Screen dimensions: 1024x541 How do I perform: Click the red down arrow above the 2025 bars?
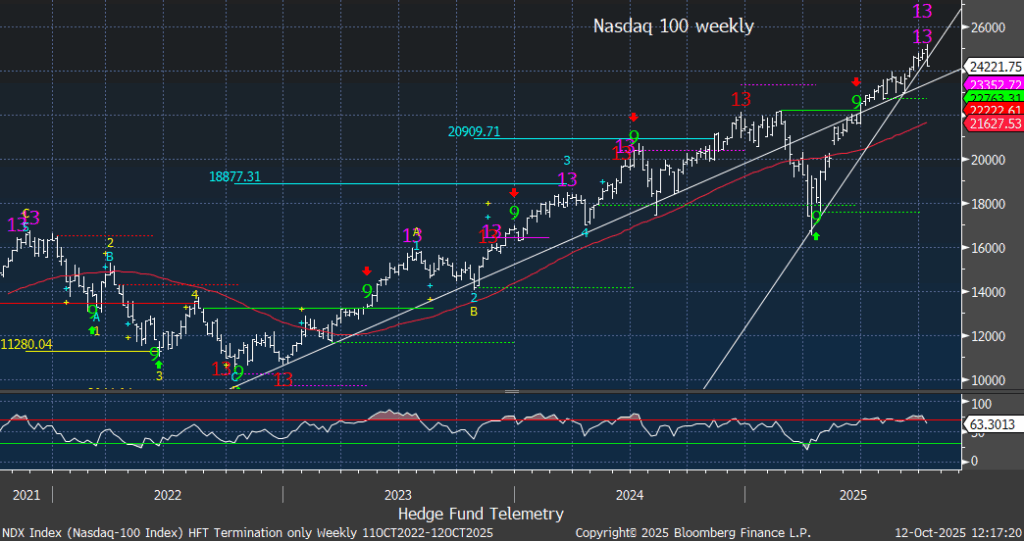click(x=857, y=82)
